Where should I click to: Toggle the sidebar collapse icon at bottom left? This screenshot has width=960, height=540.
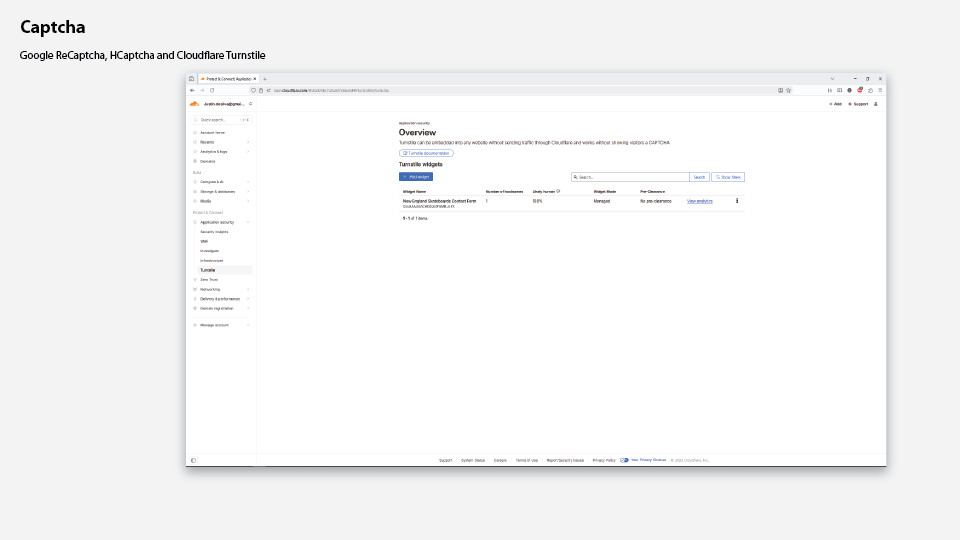click(x=193, y=460)
